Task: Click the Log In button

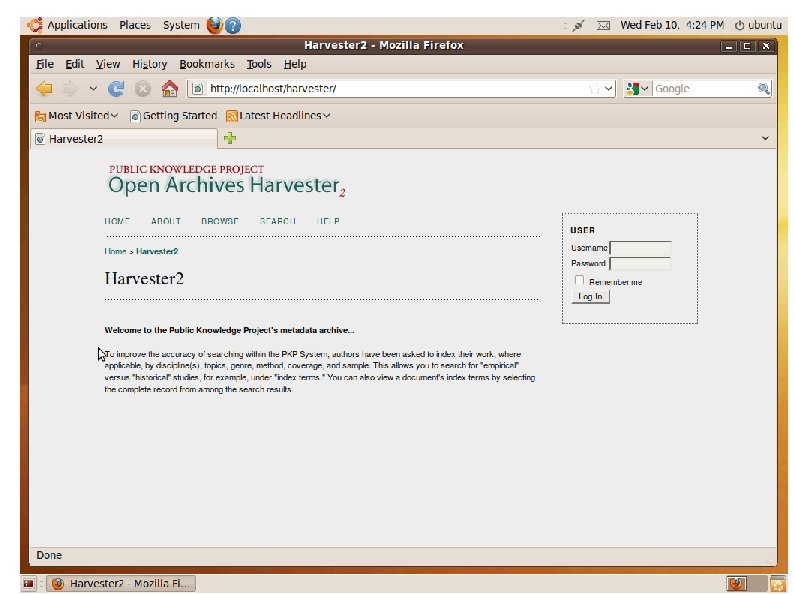Action: pos(590,296)
